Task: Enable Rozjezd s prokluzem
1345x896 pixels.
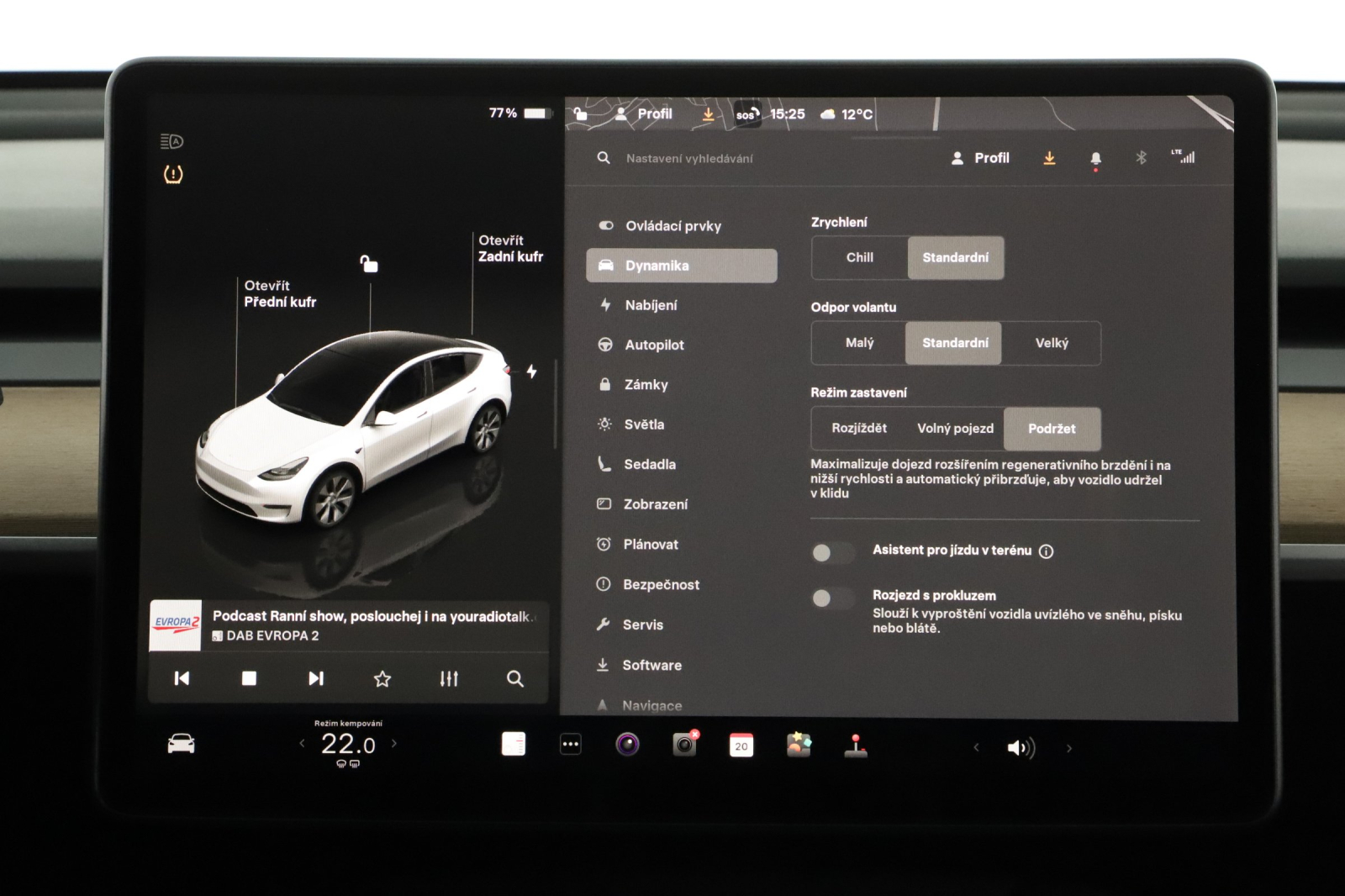Action: coord(833,597)
